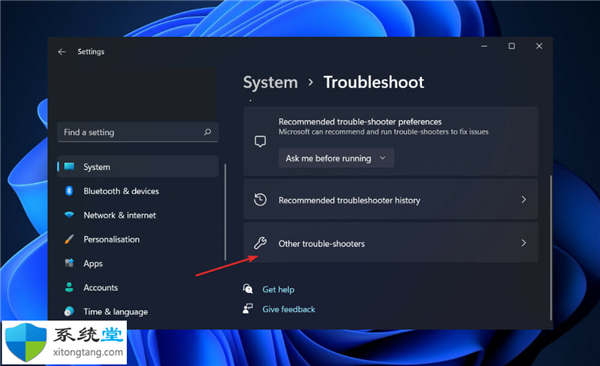Open the Other trouble-shooters row

[x=391, y=243]
